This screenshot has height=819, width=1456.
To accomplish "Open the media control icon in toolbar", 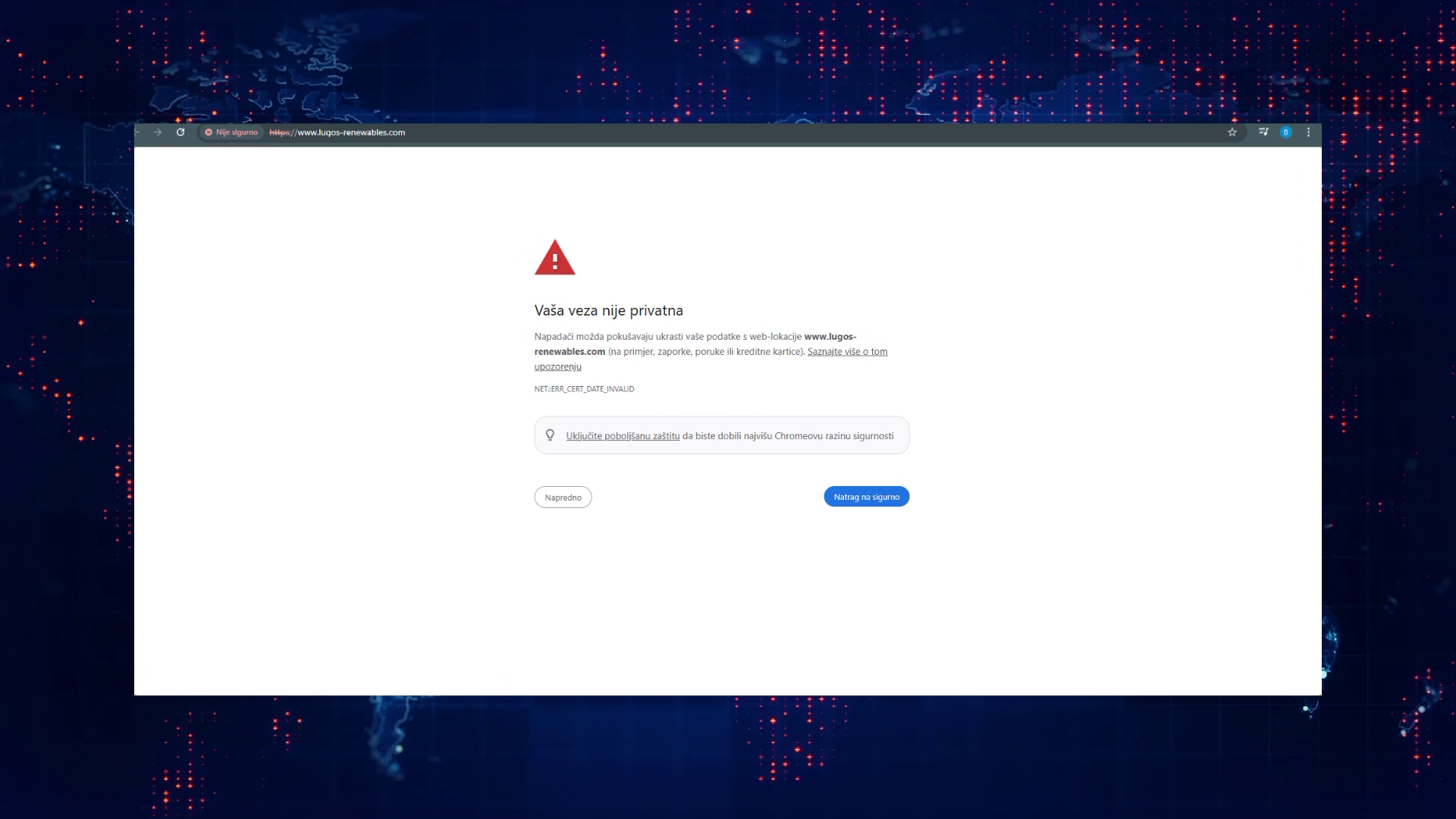I will 1263,132.
